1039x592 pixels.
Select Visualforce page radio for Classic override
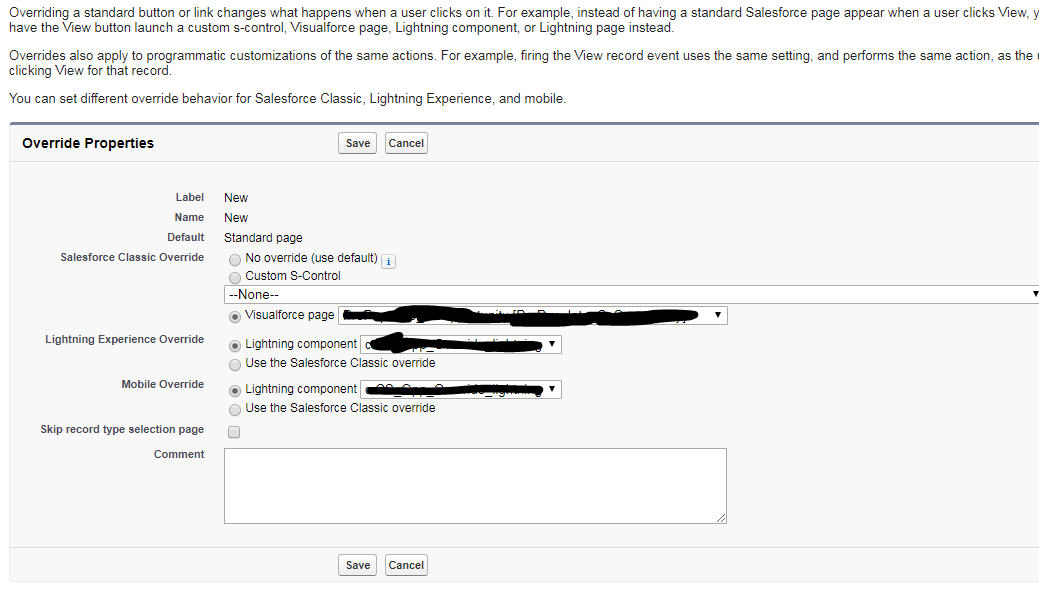[x=235, y=316]
